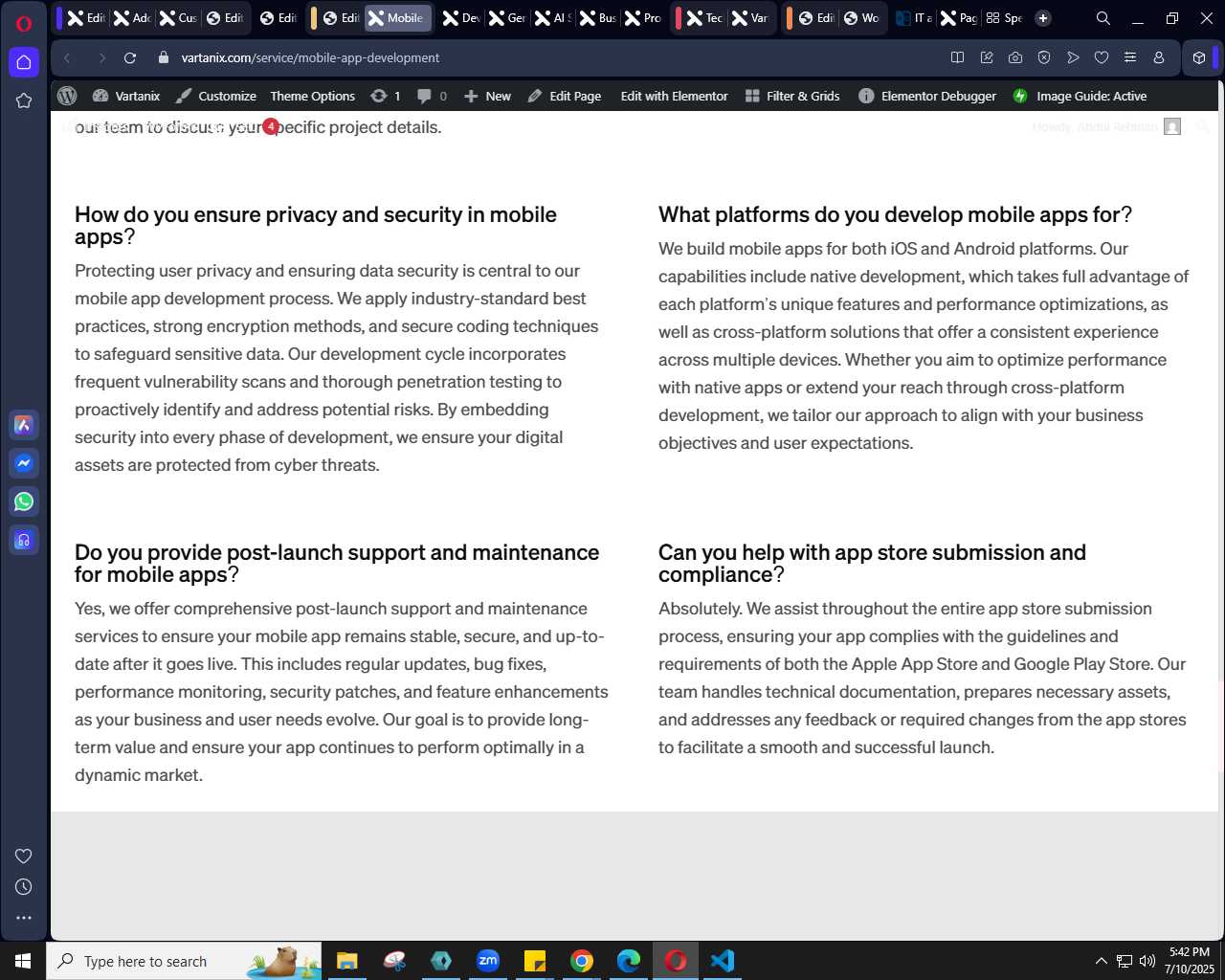Click the address bar URL field

pos(310,57)
